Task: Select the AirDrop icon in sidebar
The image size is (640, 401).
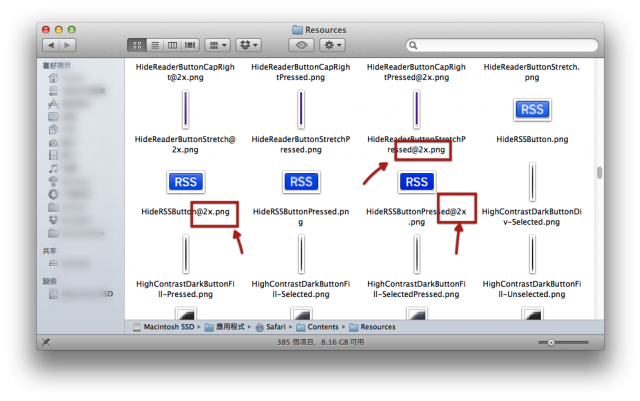Action: coord(53,181)
